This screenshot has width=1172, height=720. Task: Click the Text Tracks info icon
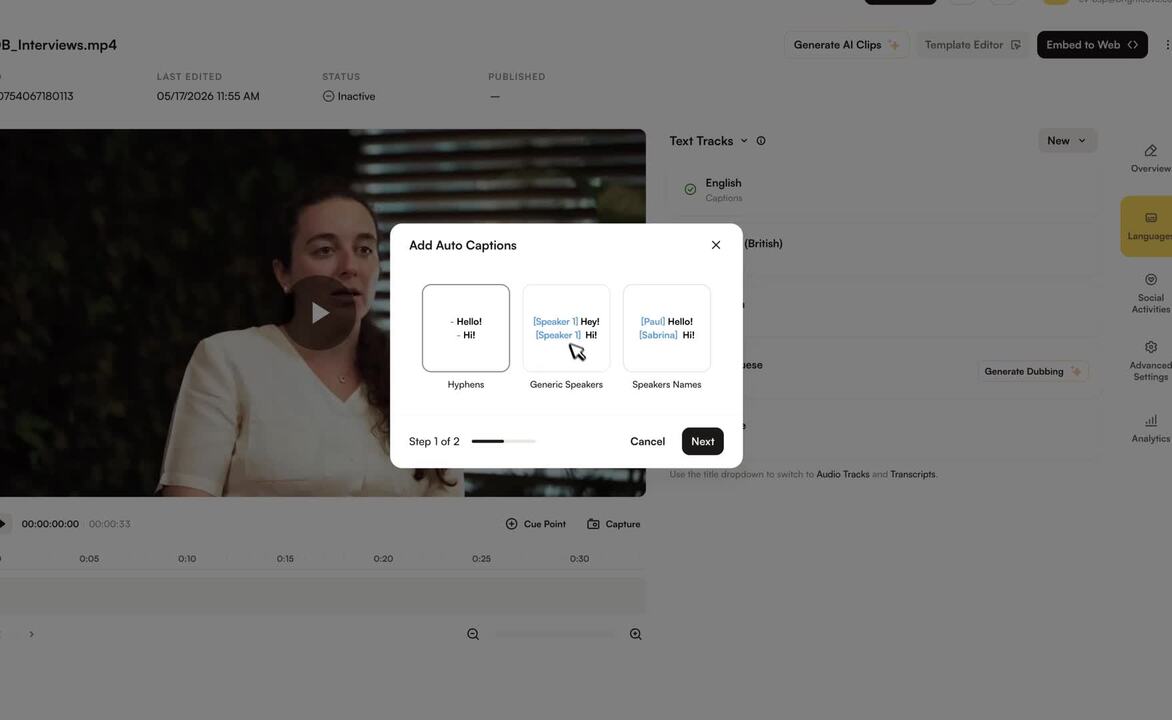coord(761,141)
